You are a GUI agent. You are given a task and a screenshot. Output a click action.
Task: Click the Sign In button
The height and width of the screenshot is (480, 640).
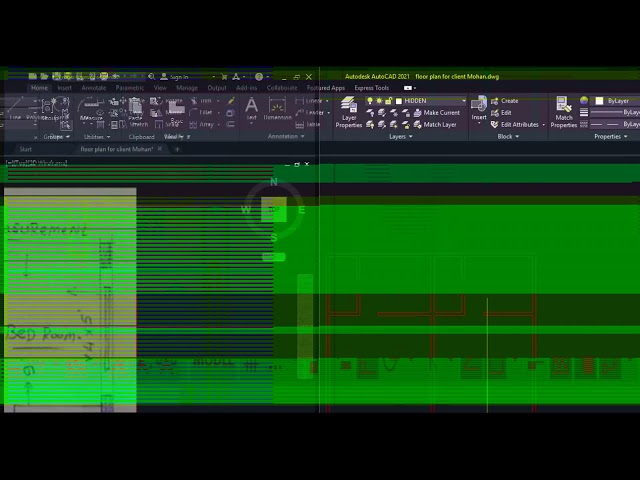click(174, 77)
